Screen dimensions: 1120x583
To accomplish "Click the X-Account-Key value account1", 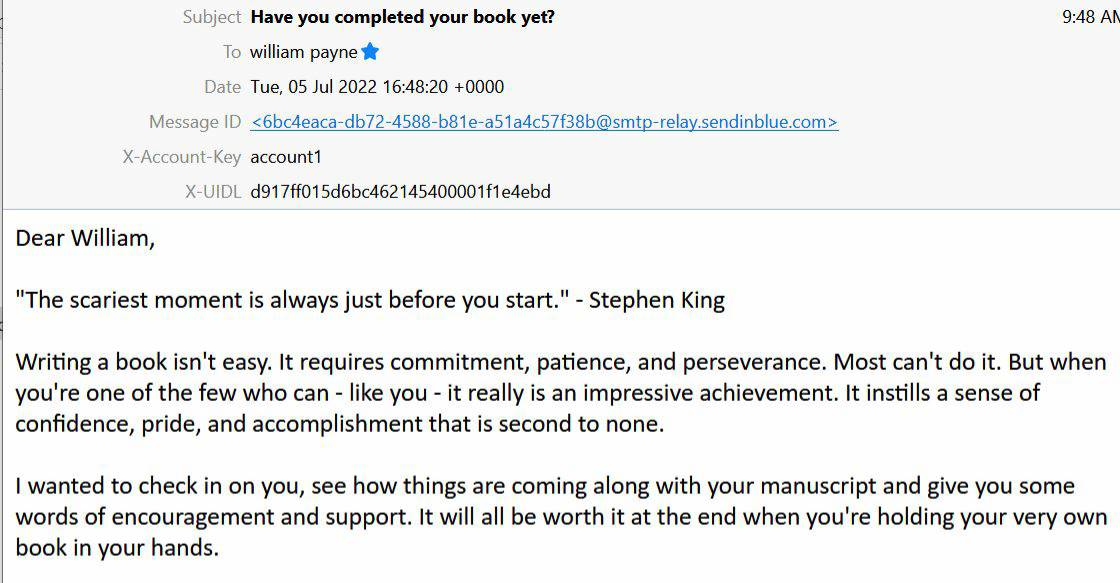I will (286, 157).
